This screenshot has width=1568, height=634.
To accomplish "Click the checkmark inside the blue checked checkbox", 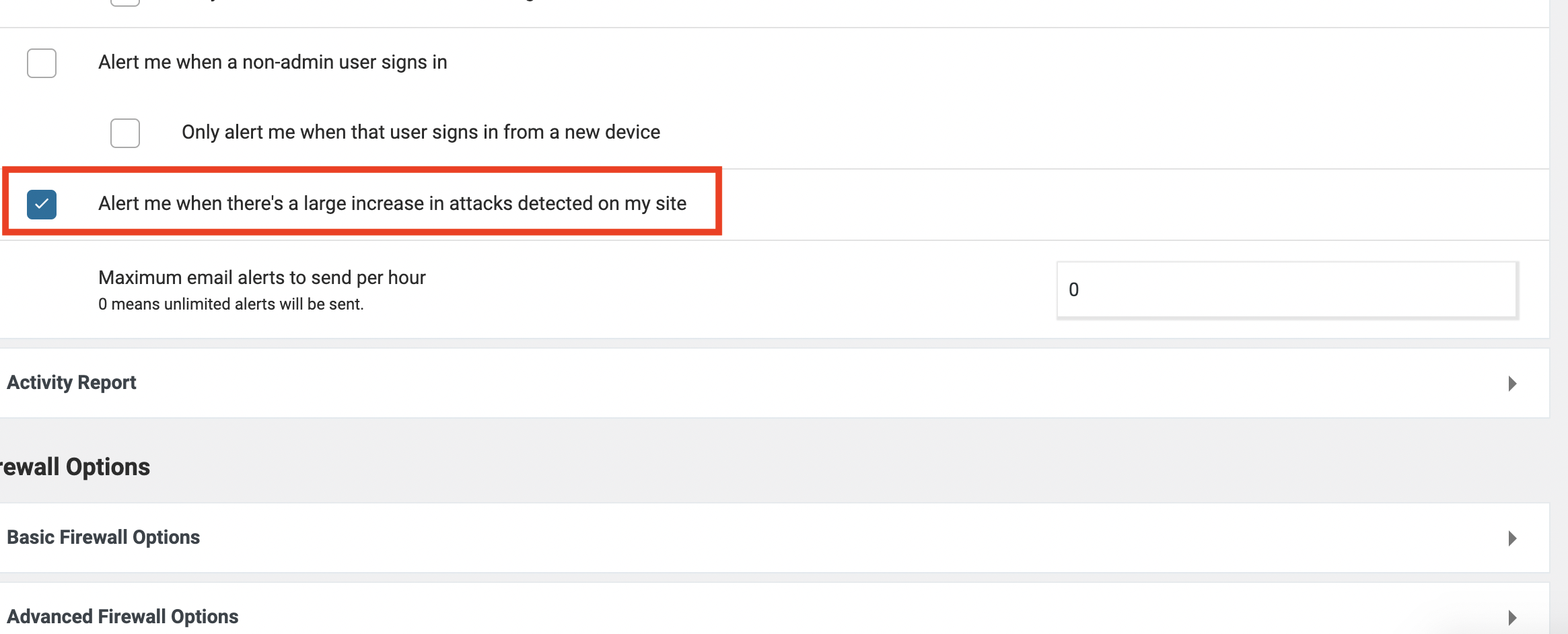I will tap(42, 203).
